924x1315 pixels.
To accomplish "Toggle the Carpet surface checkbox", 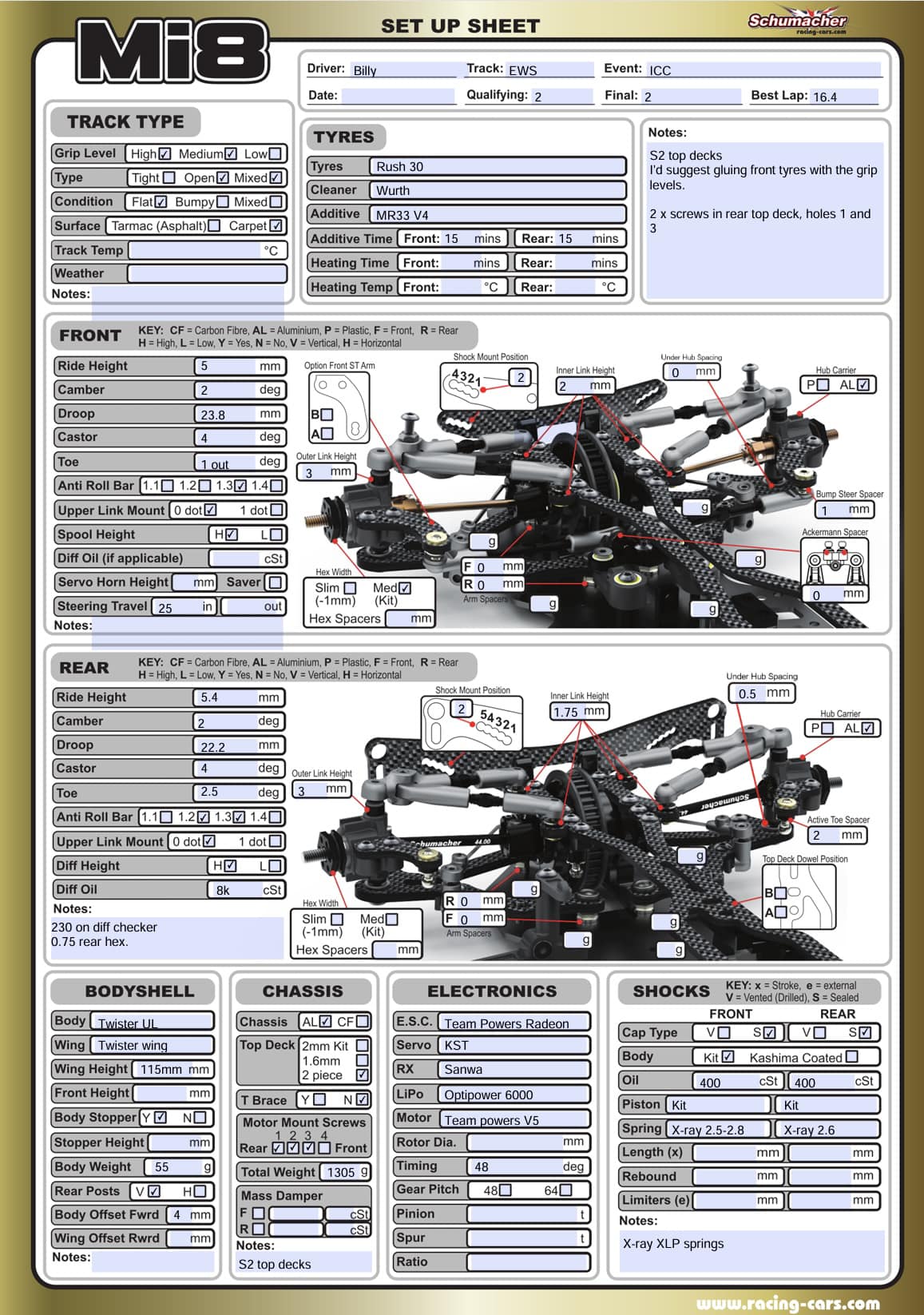I will [x=276, y=226].
